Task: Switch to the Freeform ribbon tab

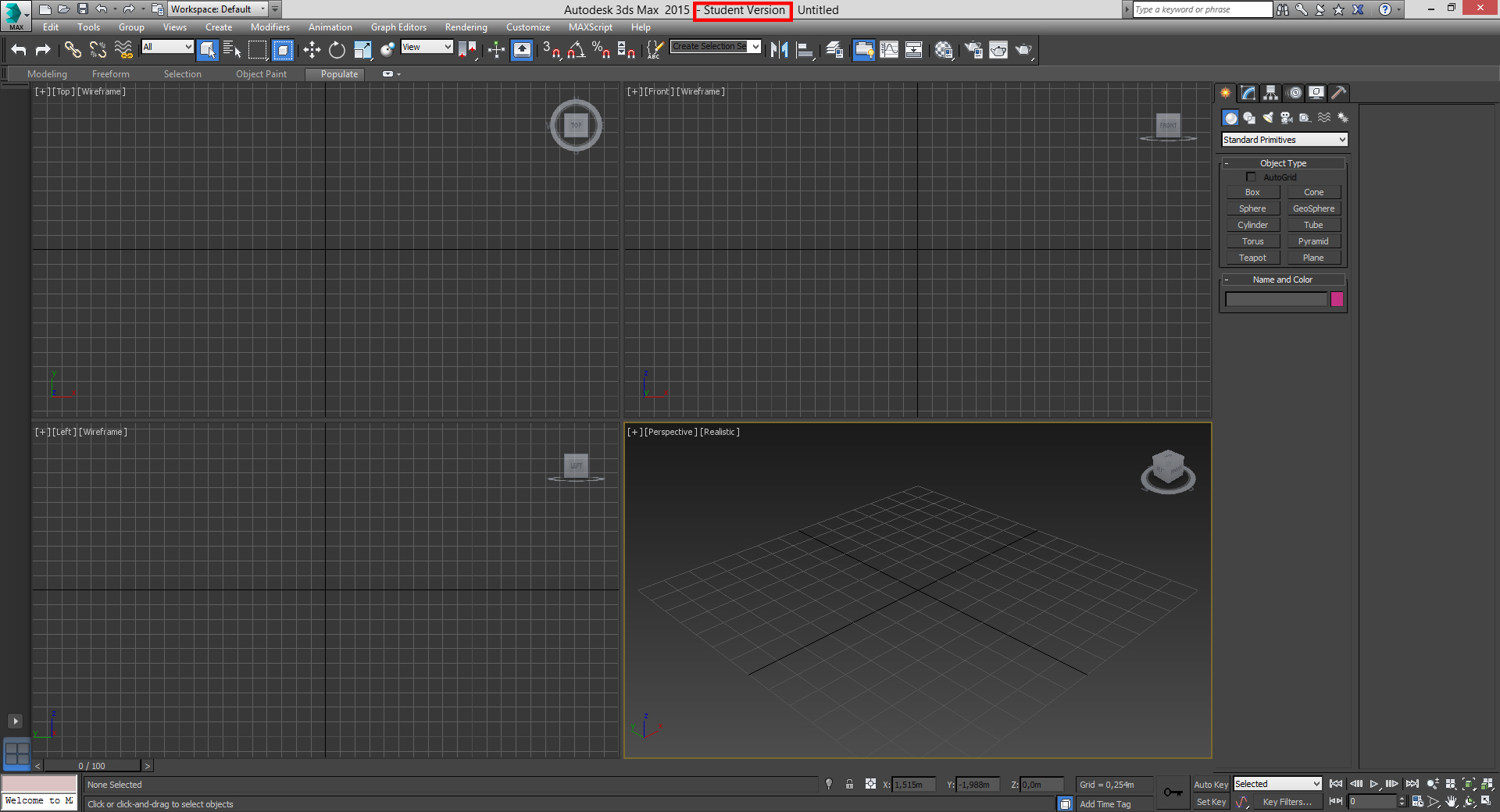Action: pos(111,74)
